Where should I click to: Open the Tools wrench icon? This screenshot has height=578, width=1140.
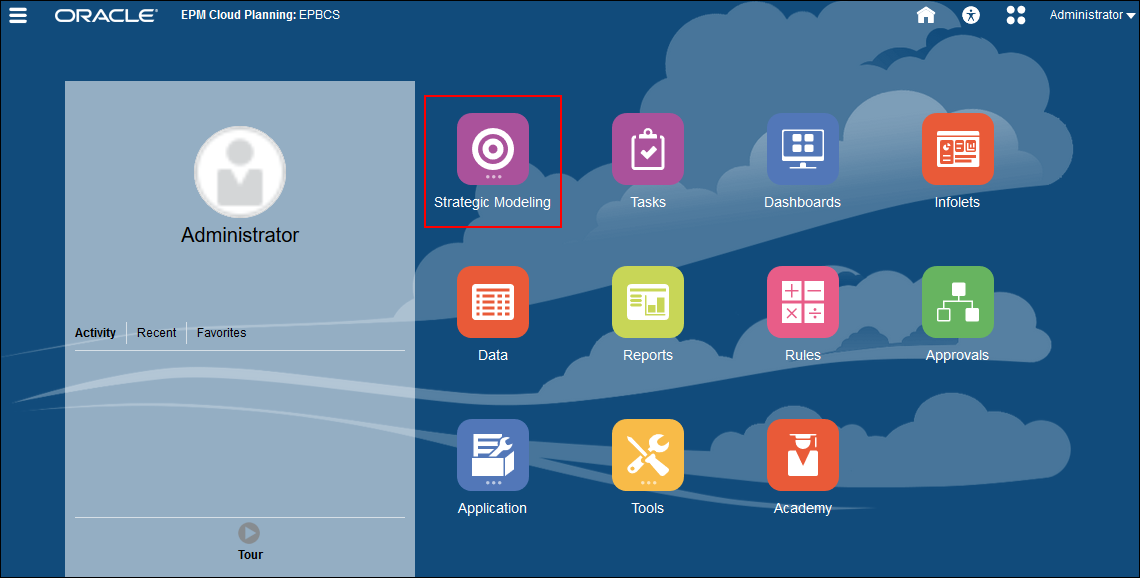coord(648,454)
